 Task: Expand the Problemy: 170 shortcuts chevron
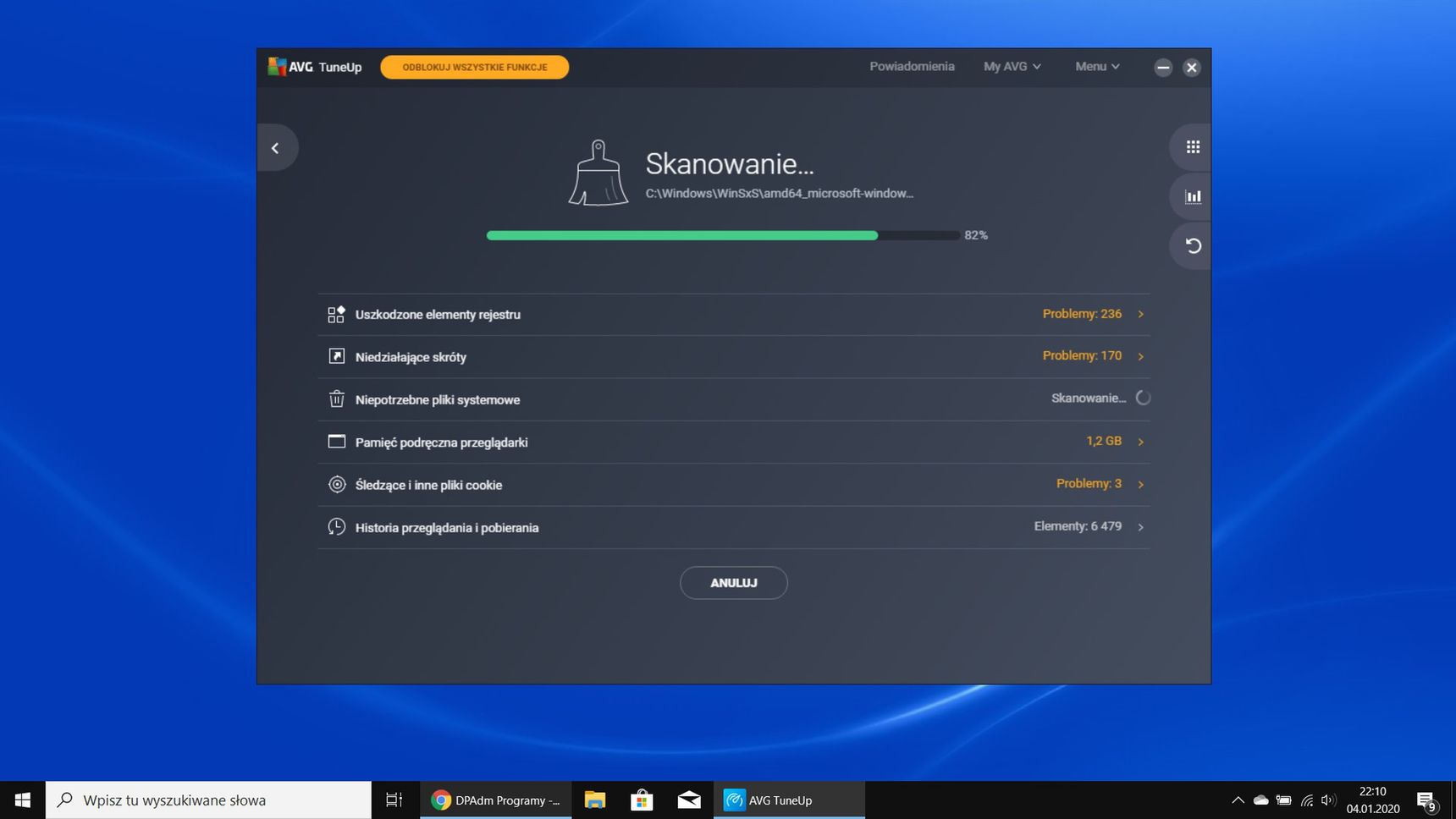pyautogui.click(x=1141, y=356)
